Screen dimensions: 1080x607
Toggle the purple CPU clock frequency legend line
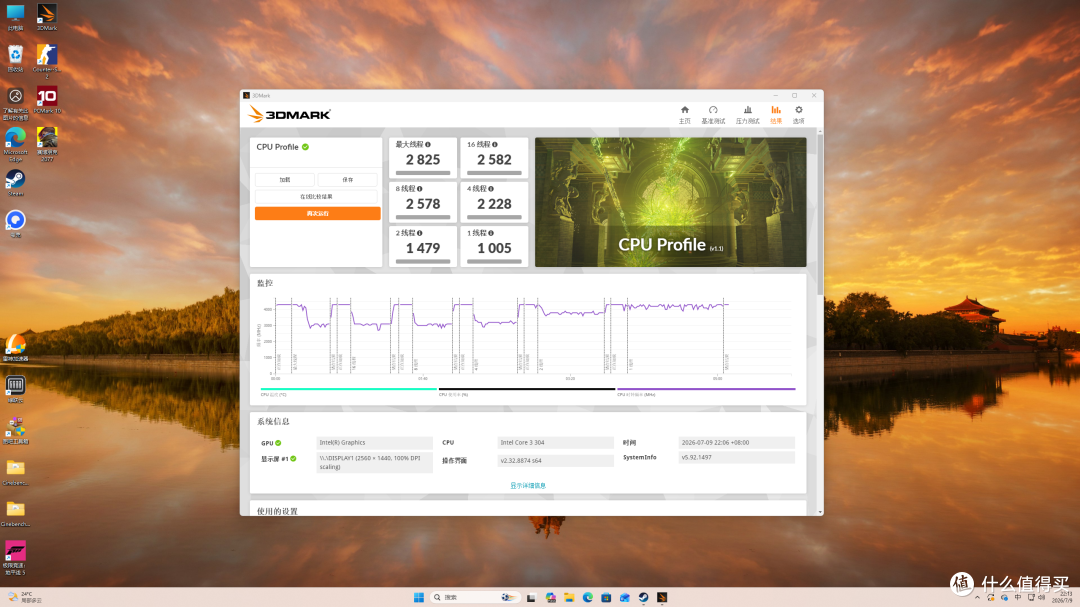click(x=706, y=389)
